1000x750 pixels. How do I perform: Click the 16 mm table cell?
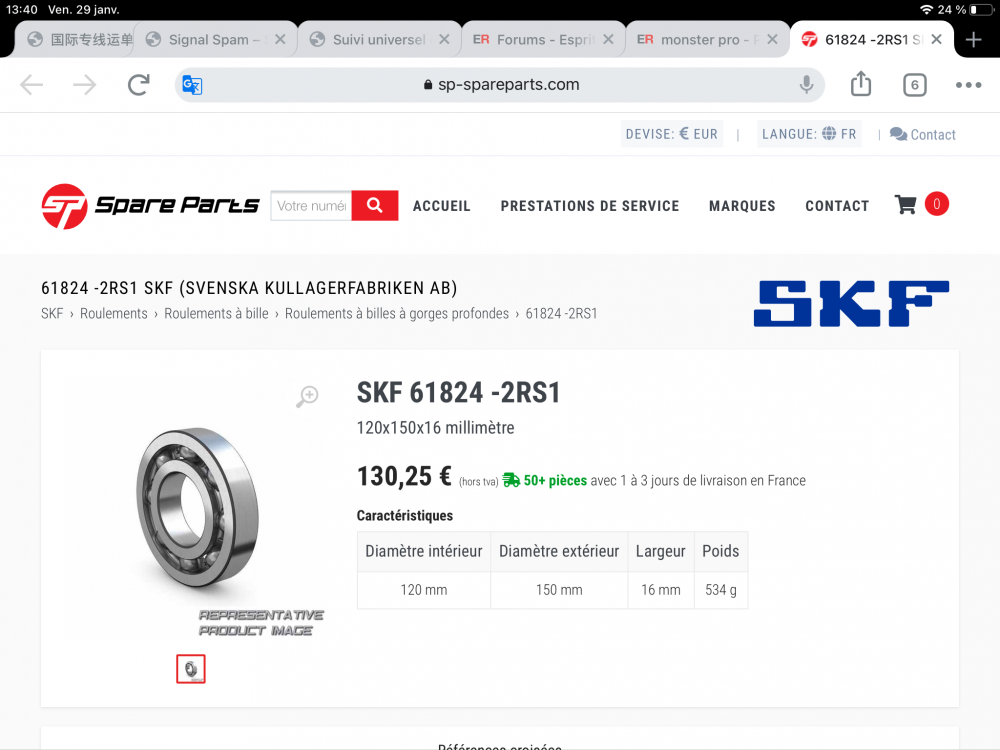[x=661, y=590]
